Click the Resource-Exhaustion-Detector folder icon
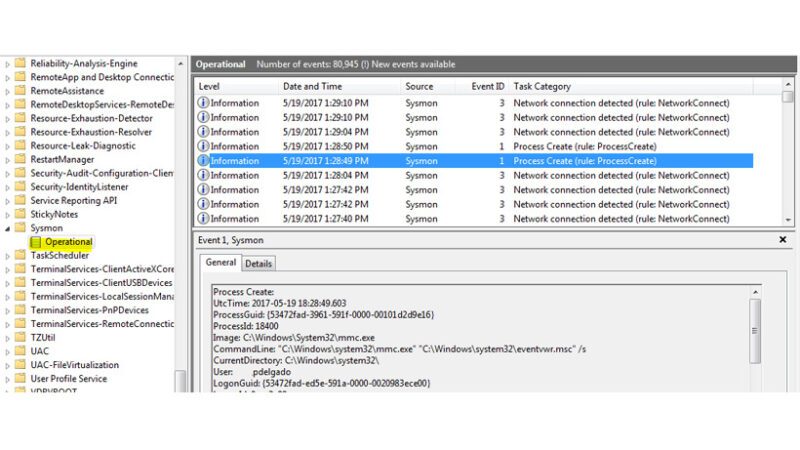 [x=20, y=118]
